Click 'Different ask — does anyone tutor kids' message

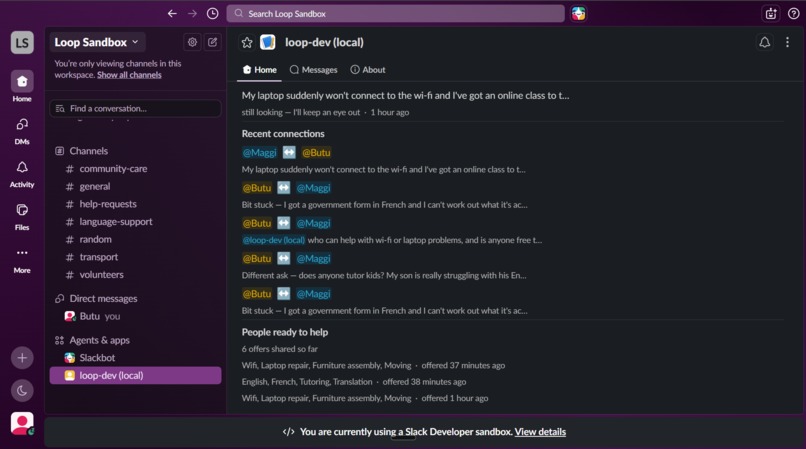point(384,276)
